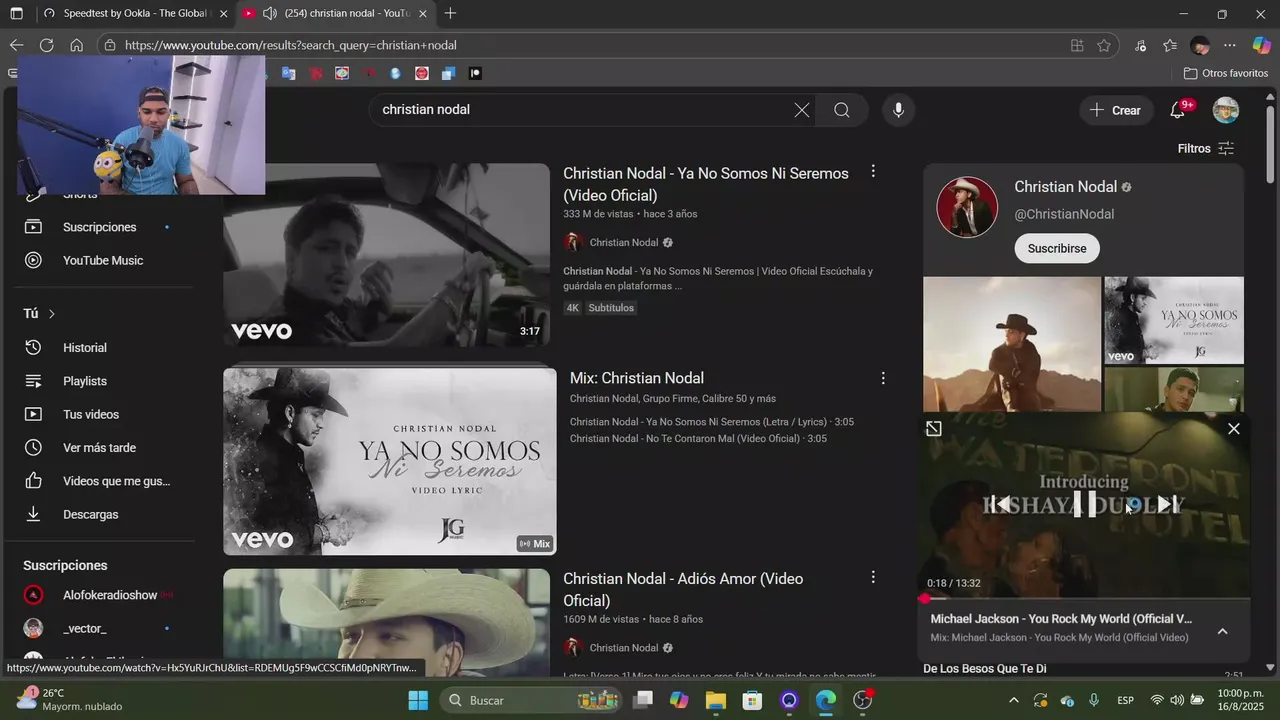
Task: Open the ESP language switcher
Action: point(1125,700)
